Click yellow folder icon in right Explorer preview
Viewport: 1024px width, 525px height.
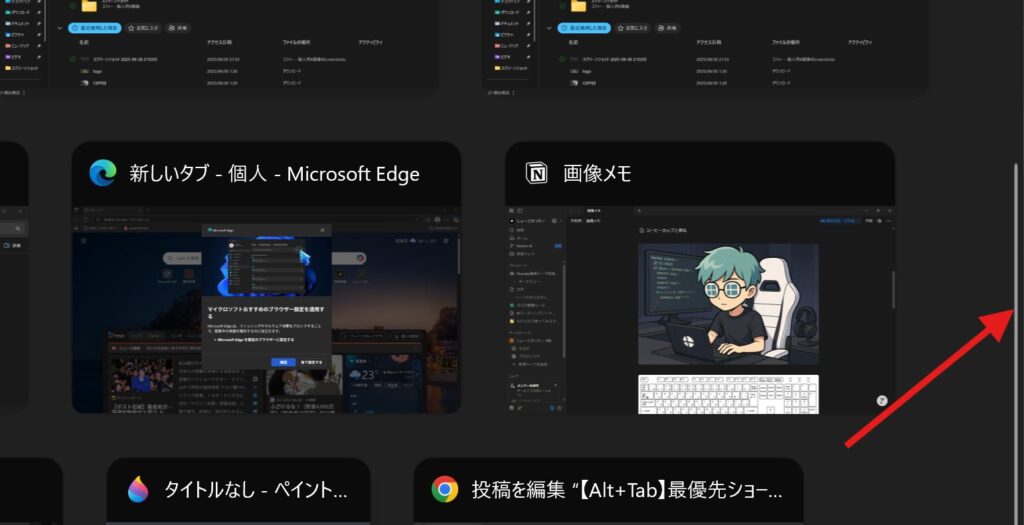click(578, 8)
